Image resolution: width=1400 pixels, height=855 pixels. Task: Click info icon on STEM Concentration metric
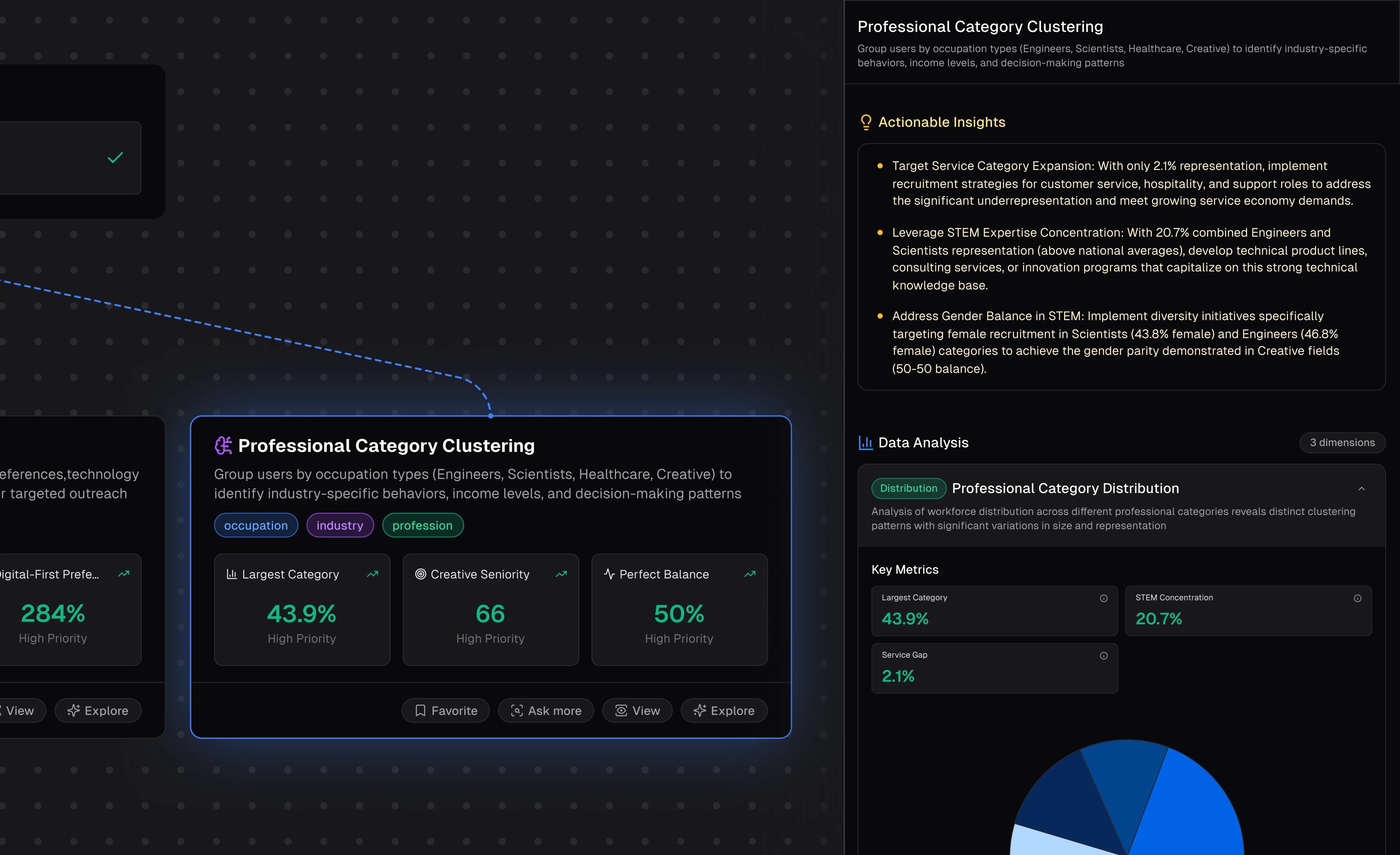pos(1357,598)
